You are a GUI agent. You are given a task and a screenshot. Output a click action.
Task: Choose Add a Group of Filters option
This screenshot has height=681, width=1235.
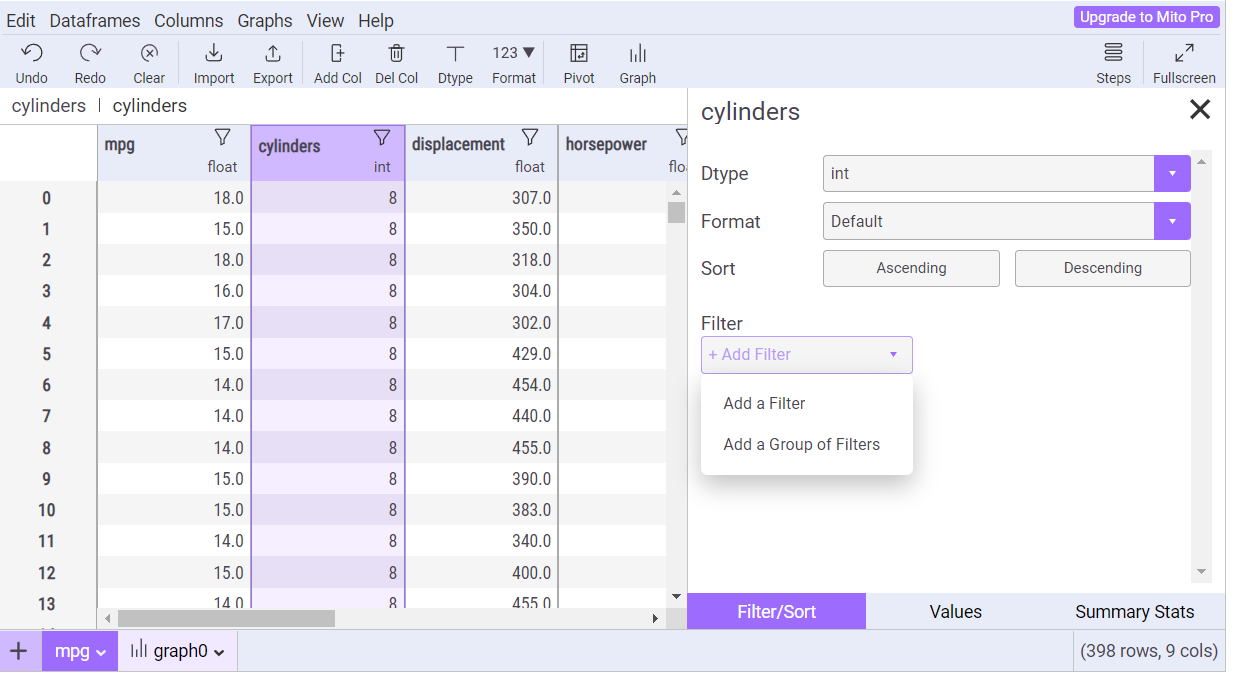pos(801,445)
